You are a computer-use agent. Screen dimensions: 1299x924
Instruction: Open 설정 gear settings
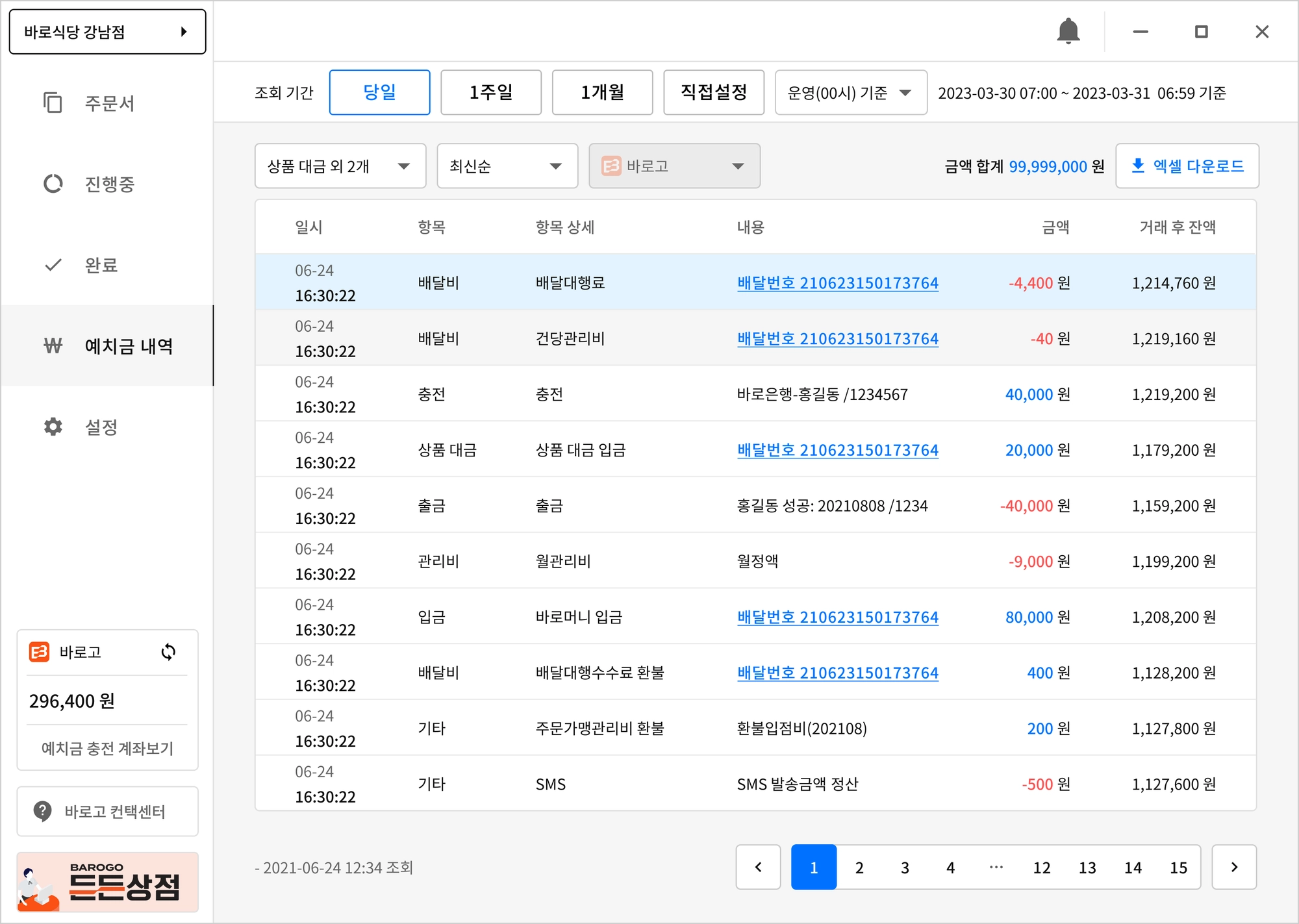pyautogui.click(x=101, y=427)
